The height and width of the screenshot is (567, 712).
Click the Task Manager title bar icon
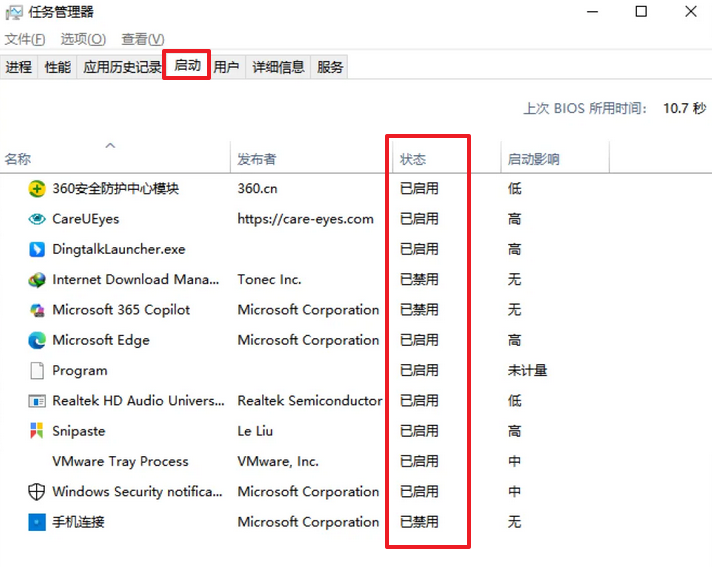(x=14, y=12)
